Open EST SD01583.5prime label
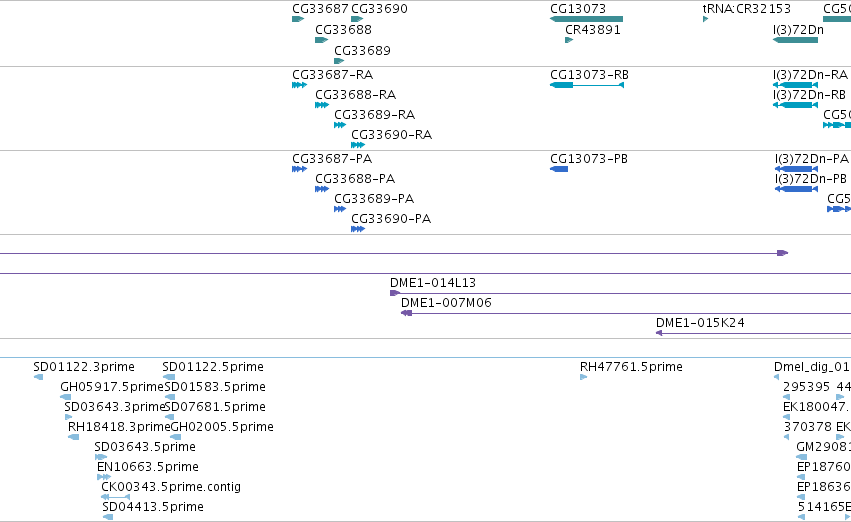851x522 pixels. [x=215, y=386]
